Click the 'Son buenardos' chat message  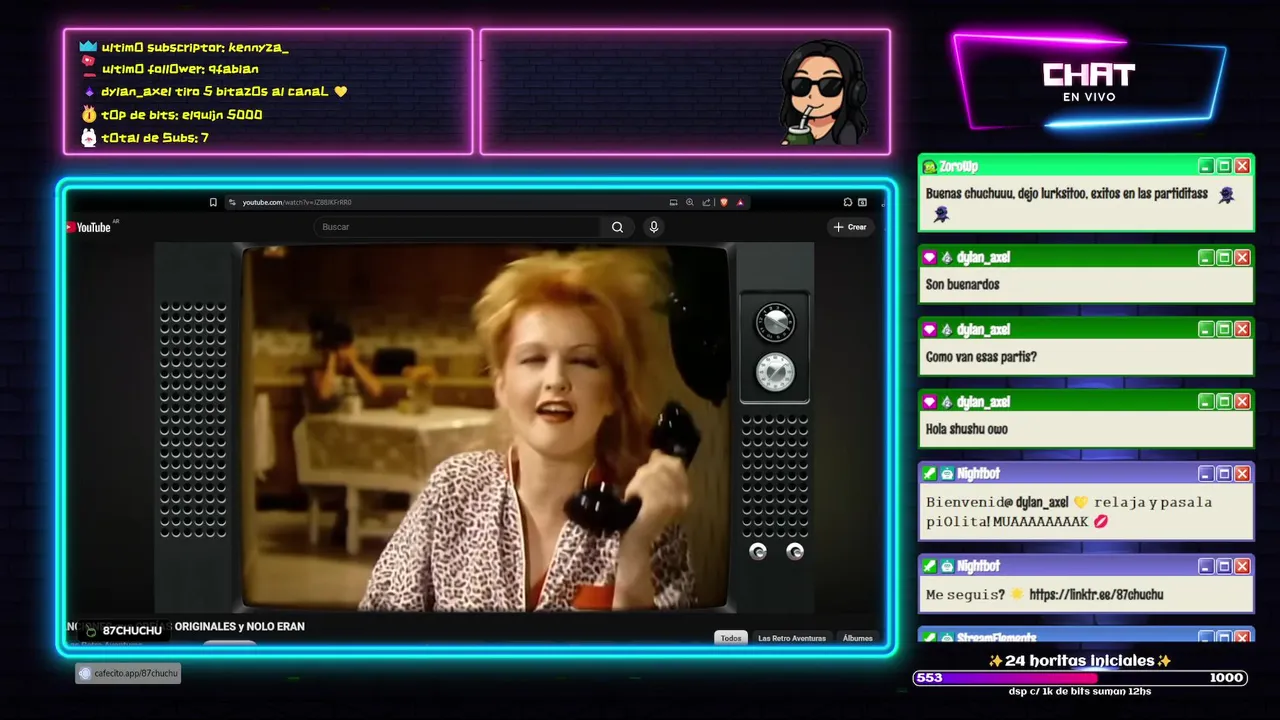962,285
